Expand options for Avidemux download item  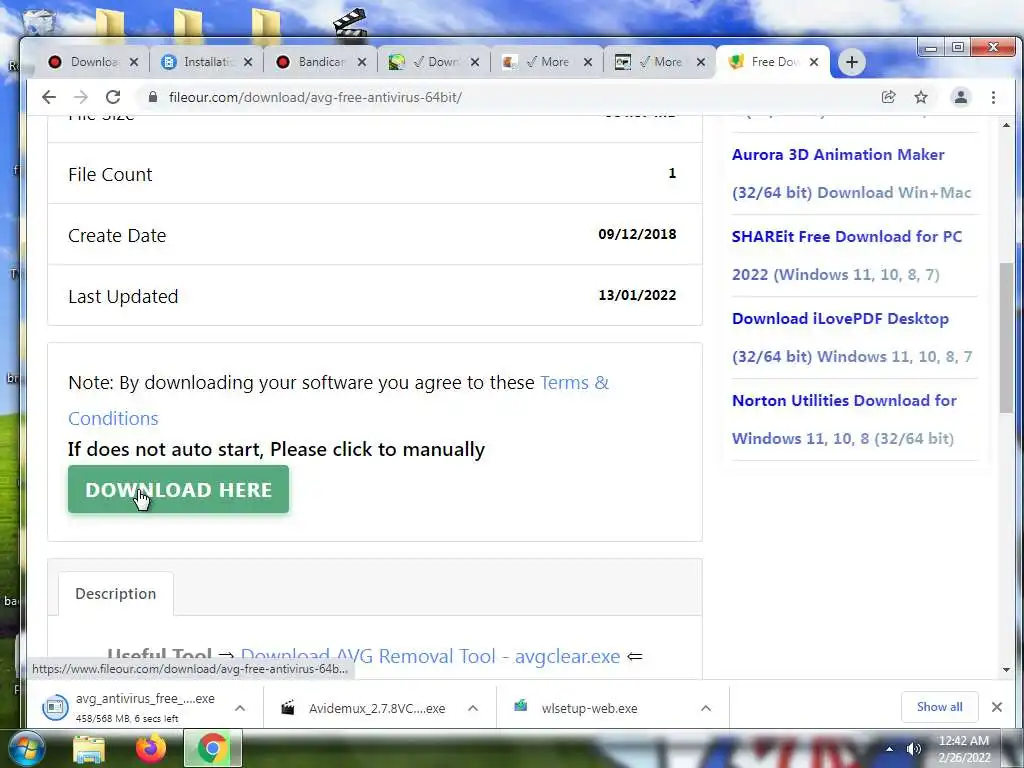pos(473,708)
